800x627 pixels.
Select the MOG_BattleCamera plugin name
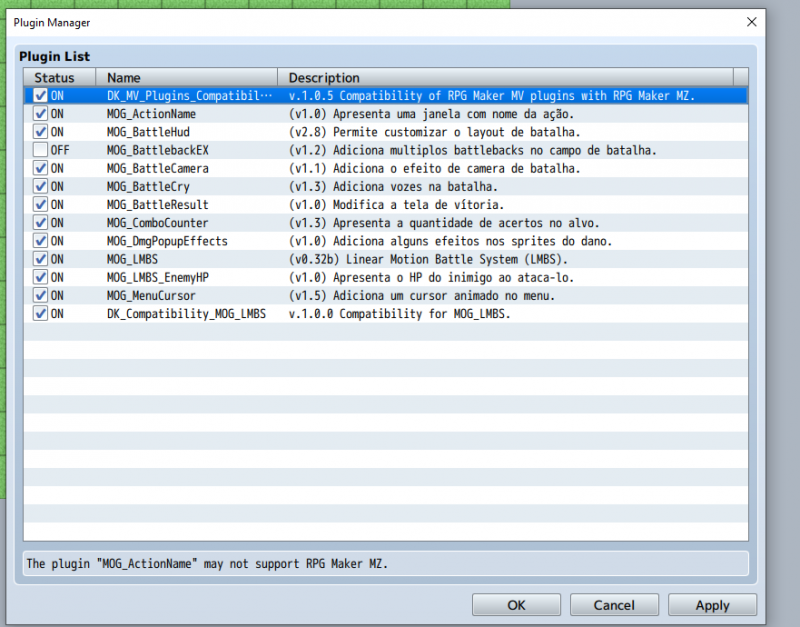point(158,168)
